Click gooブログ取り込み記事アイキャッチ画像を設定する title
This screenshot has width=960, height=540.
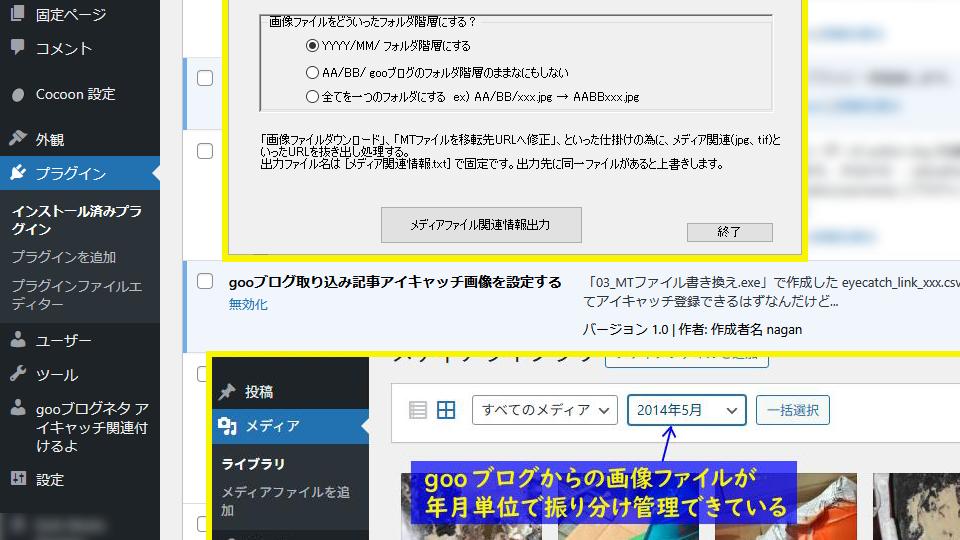395,282
